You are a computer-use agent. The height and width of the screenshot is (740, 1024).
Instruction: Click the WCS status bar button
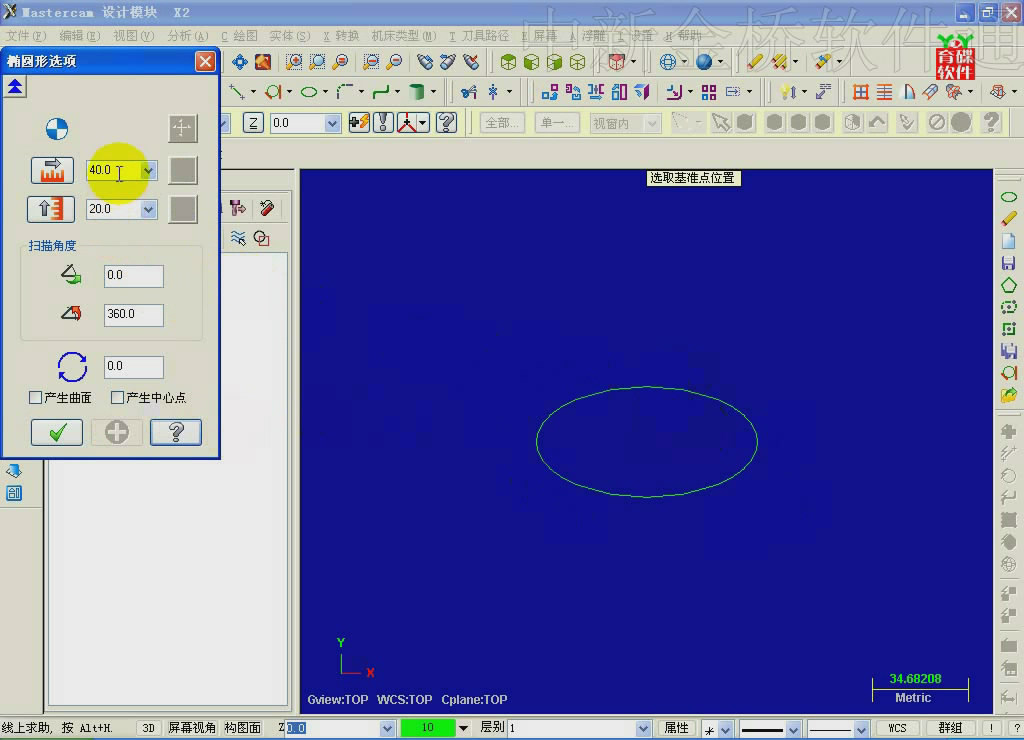[x=897, y=728]
